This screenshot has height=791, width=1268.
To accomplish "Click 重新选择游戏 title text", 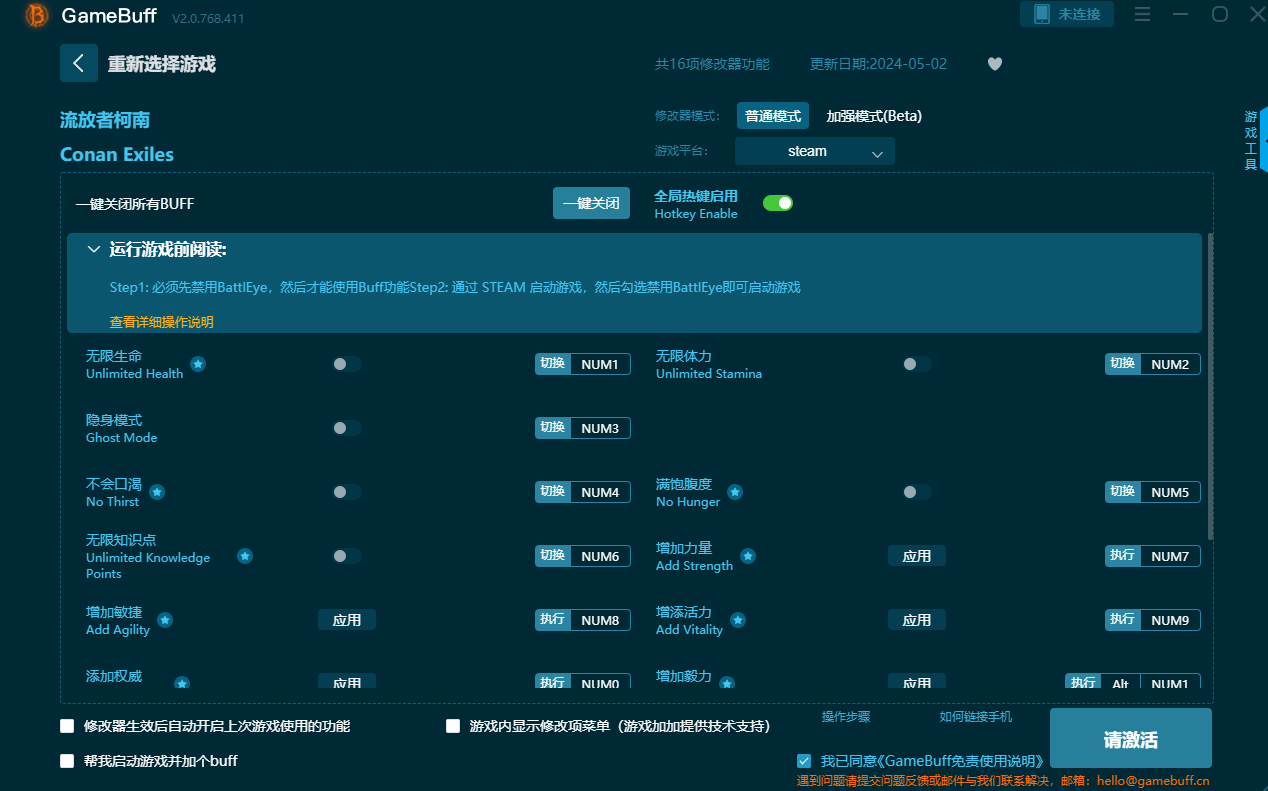I will 162,64.
